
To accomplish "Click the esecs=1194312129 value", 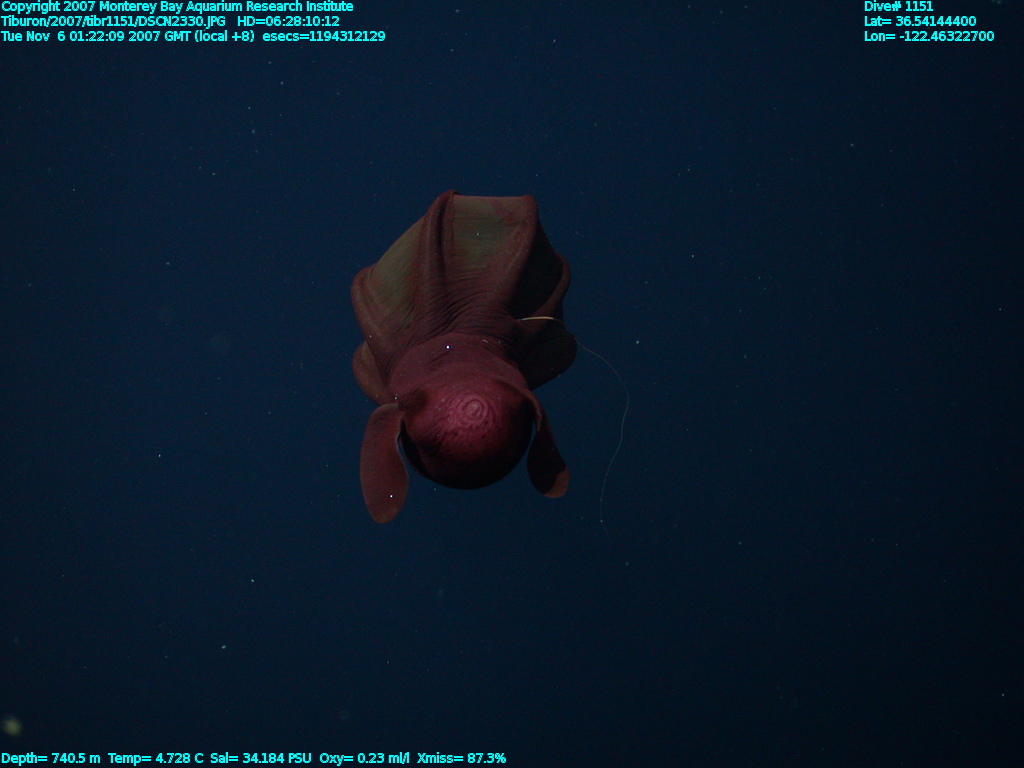I will pos(323,36).
